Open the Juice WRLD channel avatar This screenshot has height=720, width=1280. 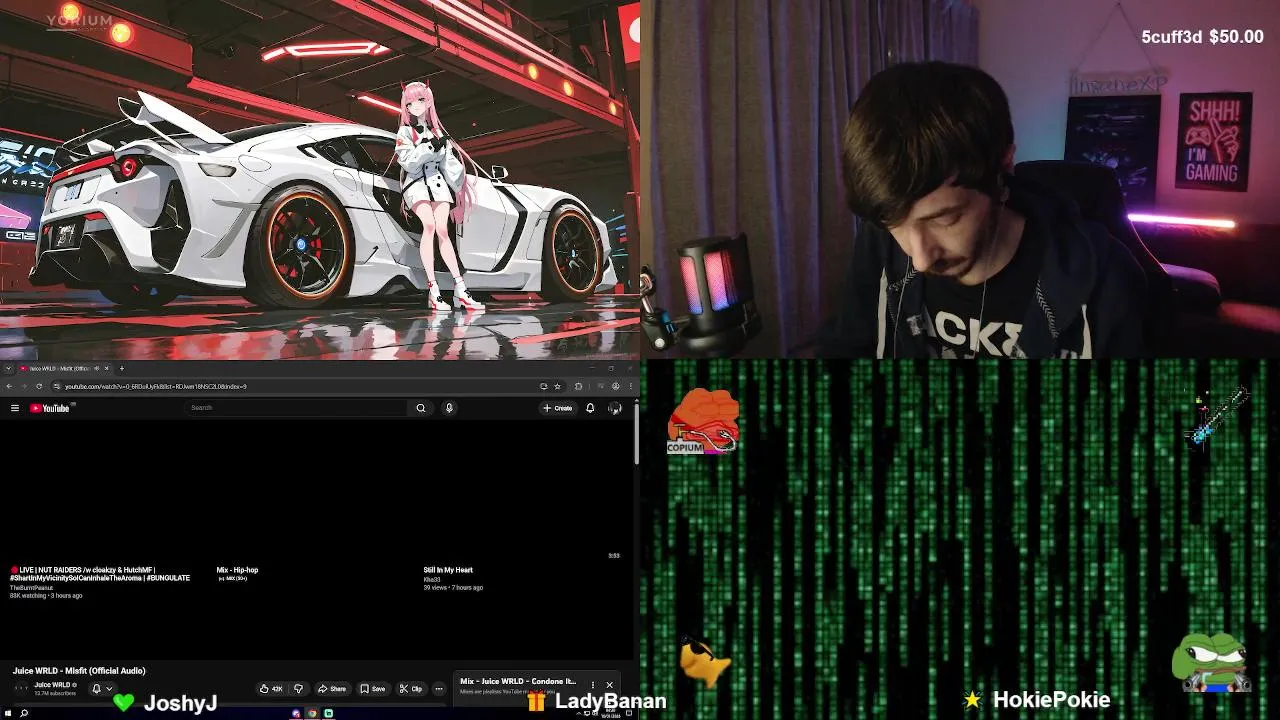(21, 688)
